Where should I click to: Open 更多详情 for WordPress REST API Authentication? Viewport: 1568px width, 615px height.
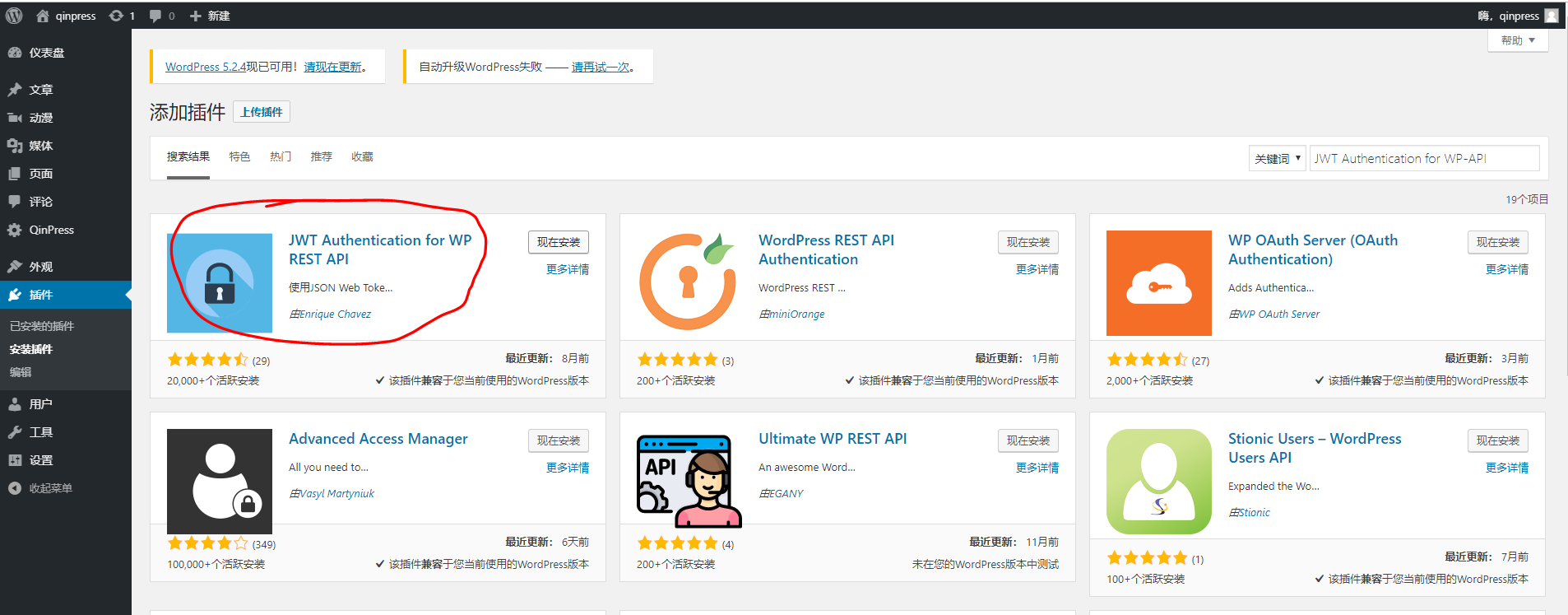tap(1037, 269)
